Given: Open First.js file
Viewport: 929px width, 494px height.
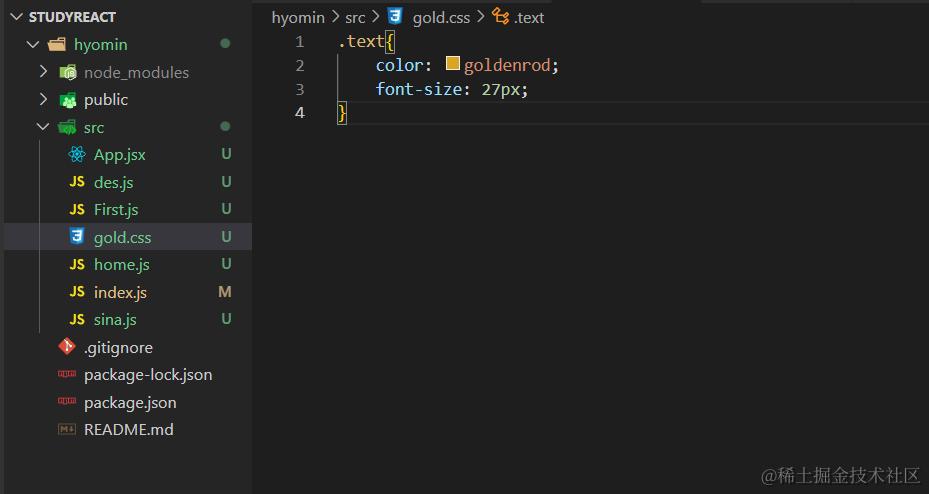Looking at the screenshot, I should click(116, 210).
